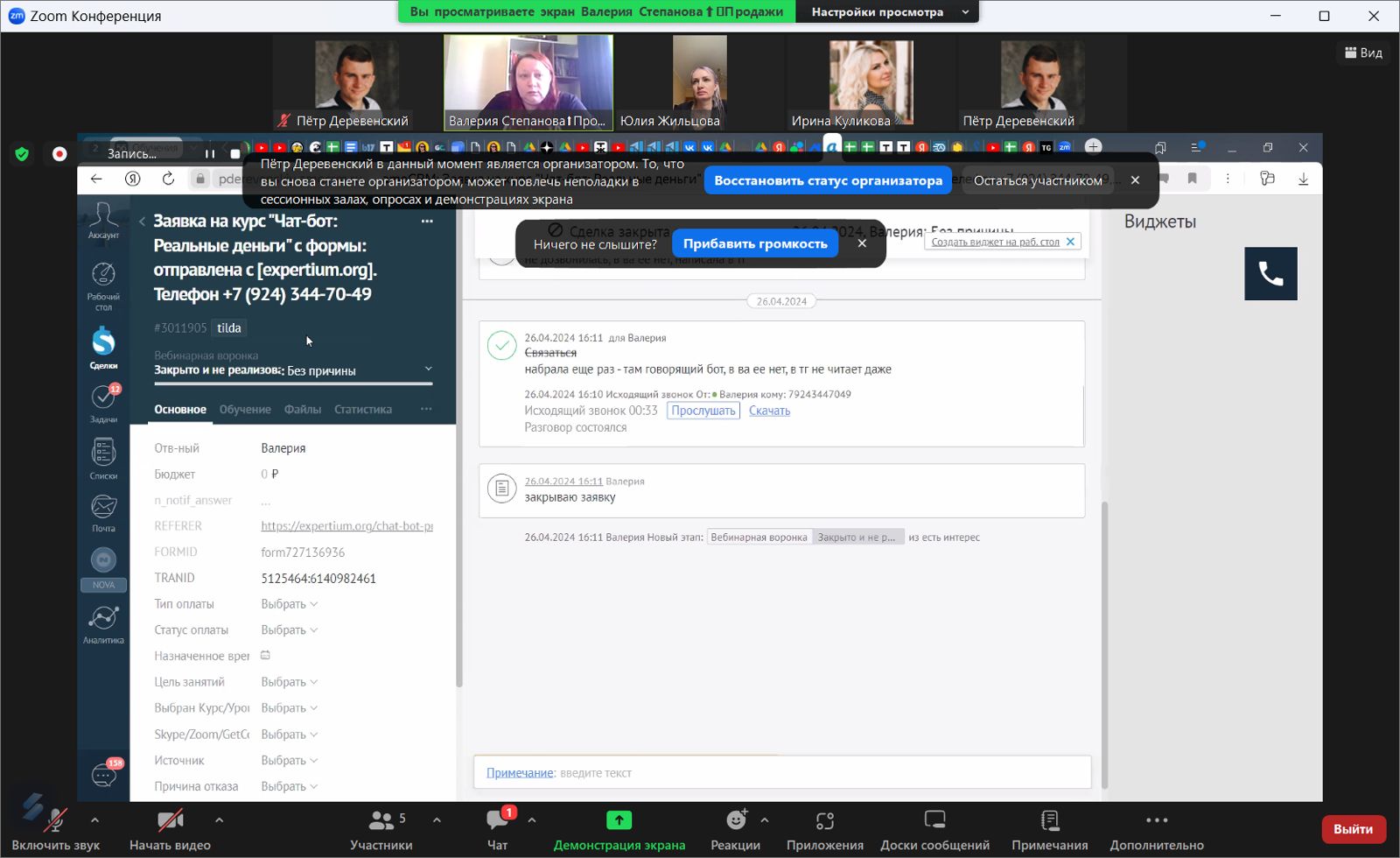Click the red Выйти leave button
Viewport: 1400px width, 858px height.
click(1353, 829)
